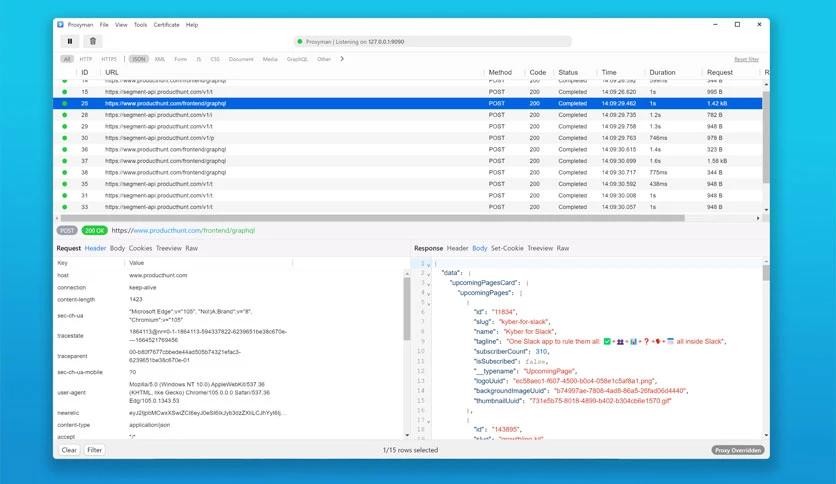Select request row with ID 15

[408, 92]
